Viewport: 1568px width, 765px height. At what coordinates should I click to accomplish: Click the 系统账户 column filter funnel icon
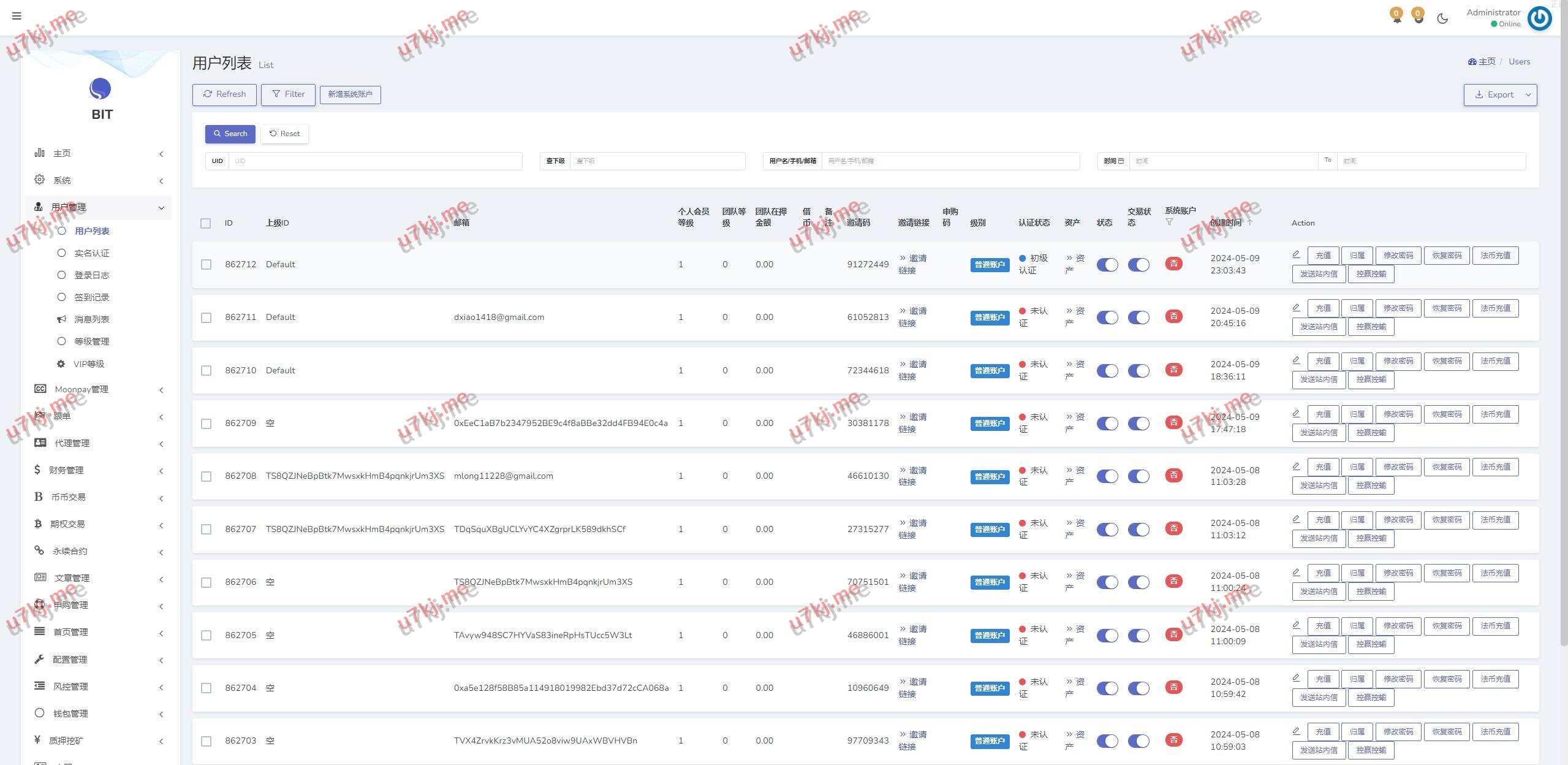[1169, 222]
